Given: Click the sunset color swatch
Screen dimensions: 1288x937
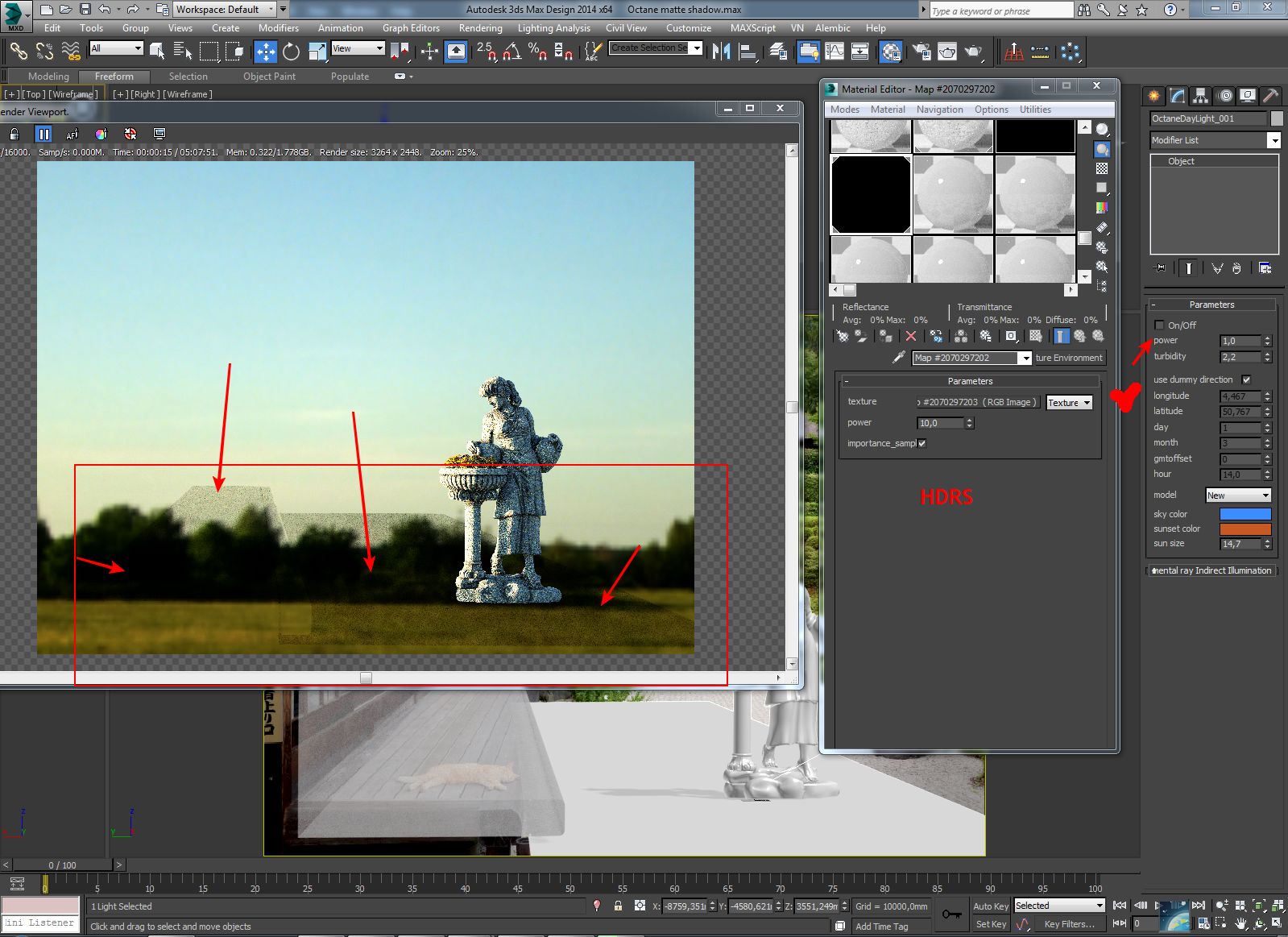Looking at the screenshot, I should click(x=1245, y=529).
